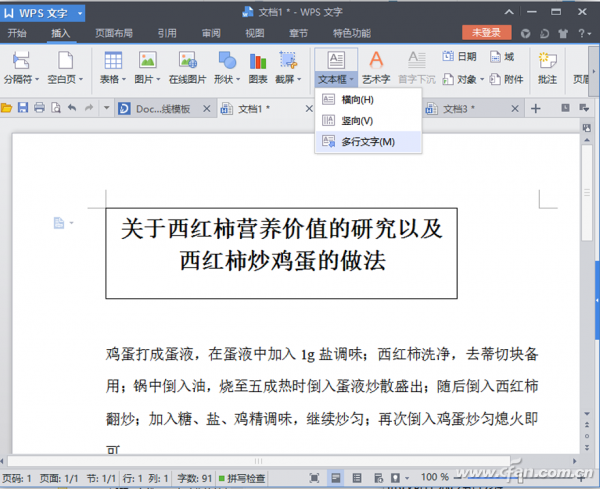The width and height of the screenshot is (600, 489).
Task: Expand the 对象 dropdown arrow
Action: click(x=482, y=80)
